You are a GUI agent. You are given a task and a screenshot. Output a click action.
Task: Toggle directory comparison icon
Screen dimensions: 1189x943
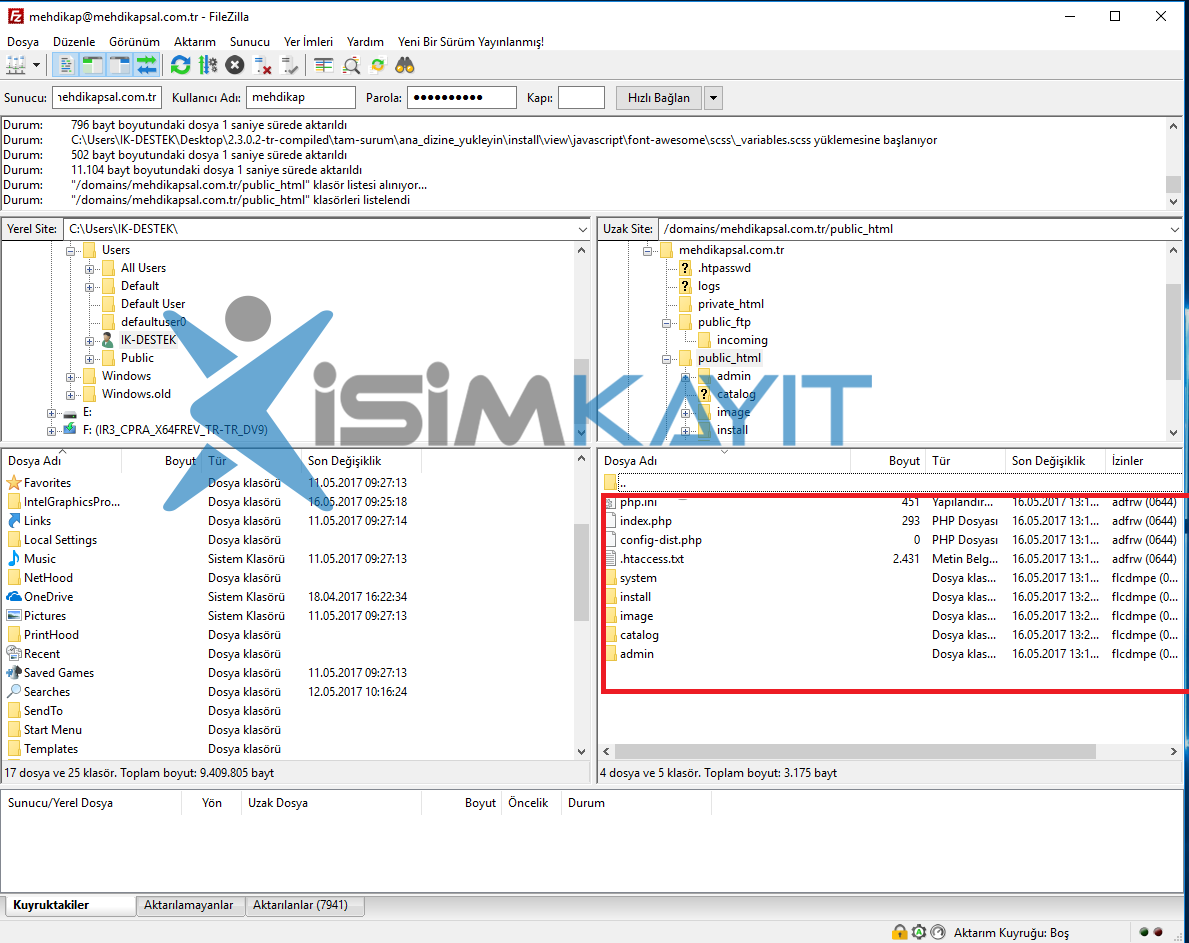pyautogui.click(x=351, y=65)
